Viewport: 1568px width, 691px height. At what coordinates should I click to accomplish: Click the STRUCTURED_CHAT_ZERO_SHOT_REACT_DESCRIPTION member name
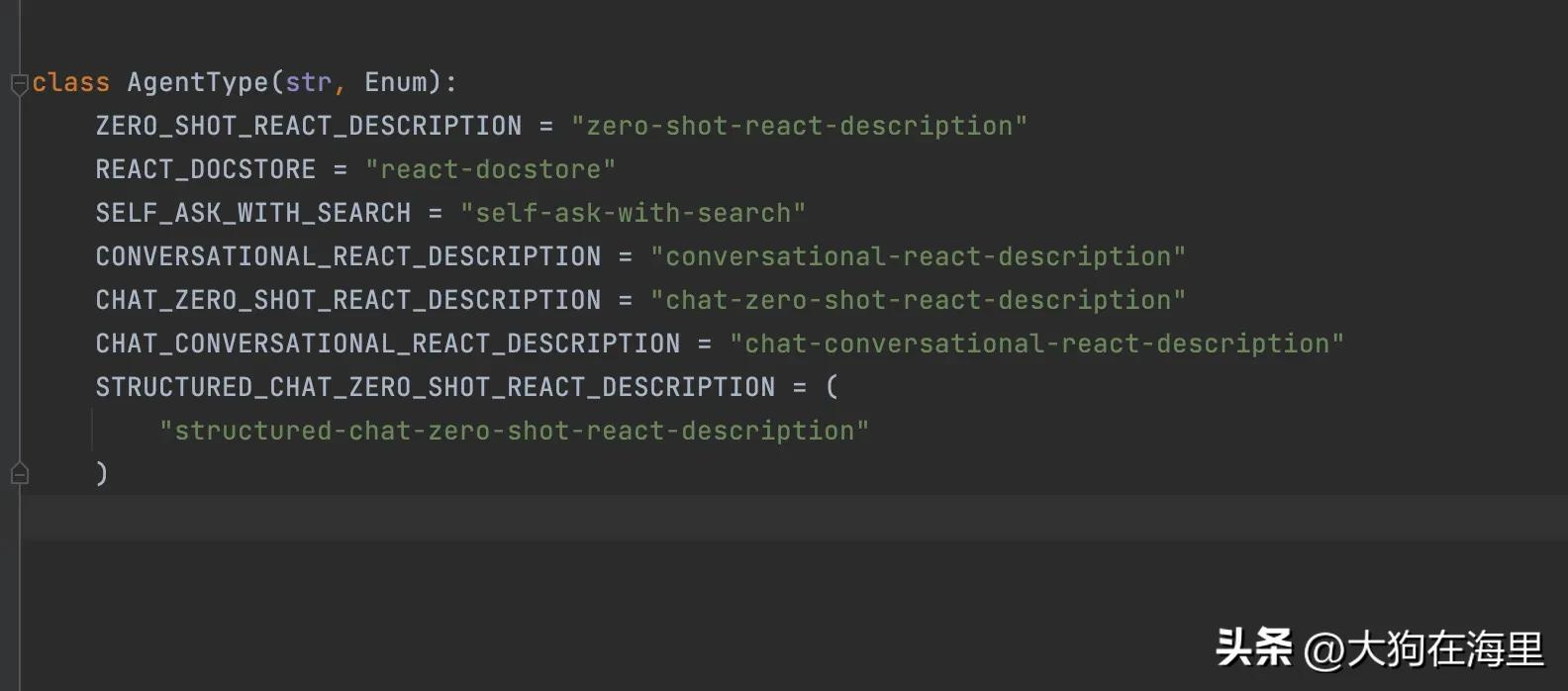(435, 387)
